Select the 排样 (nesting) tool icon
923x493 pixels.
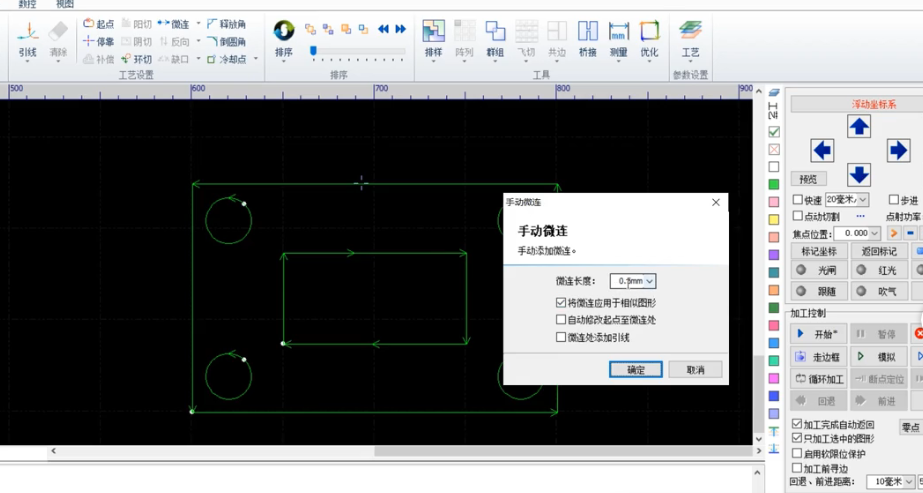433,38
